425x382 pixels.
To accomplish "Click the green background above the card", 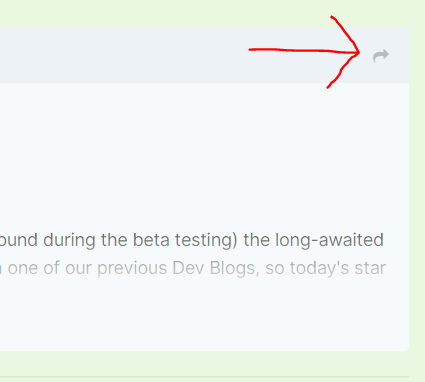I will pyautogui.click(x=167, y=13).
